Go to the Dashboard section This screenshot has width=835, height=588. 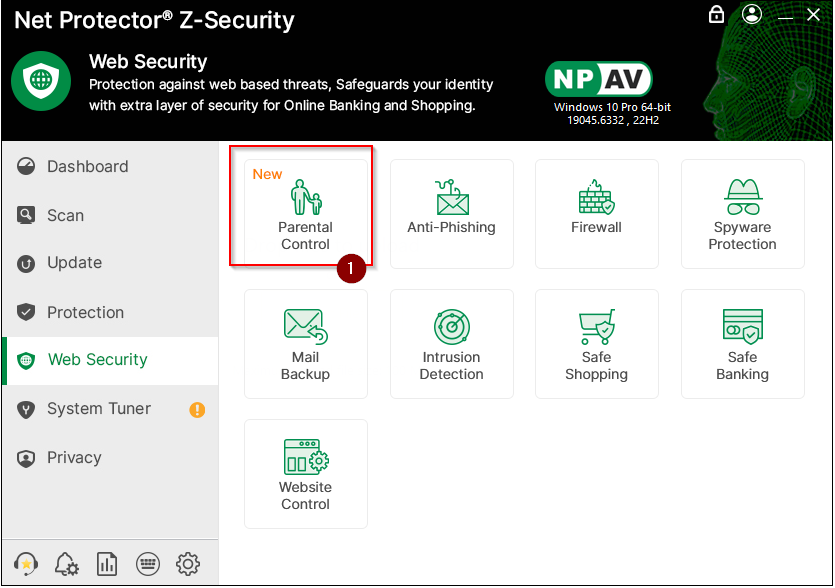87,167
